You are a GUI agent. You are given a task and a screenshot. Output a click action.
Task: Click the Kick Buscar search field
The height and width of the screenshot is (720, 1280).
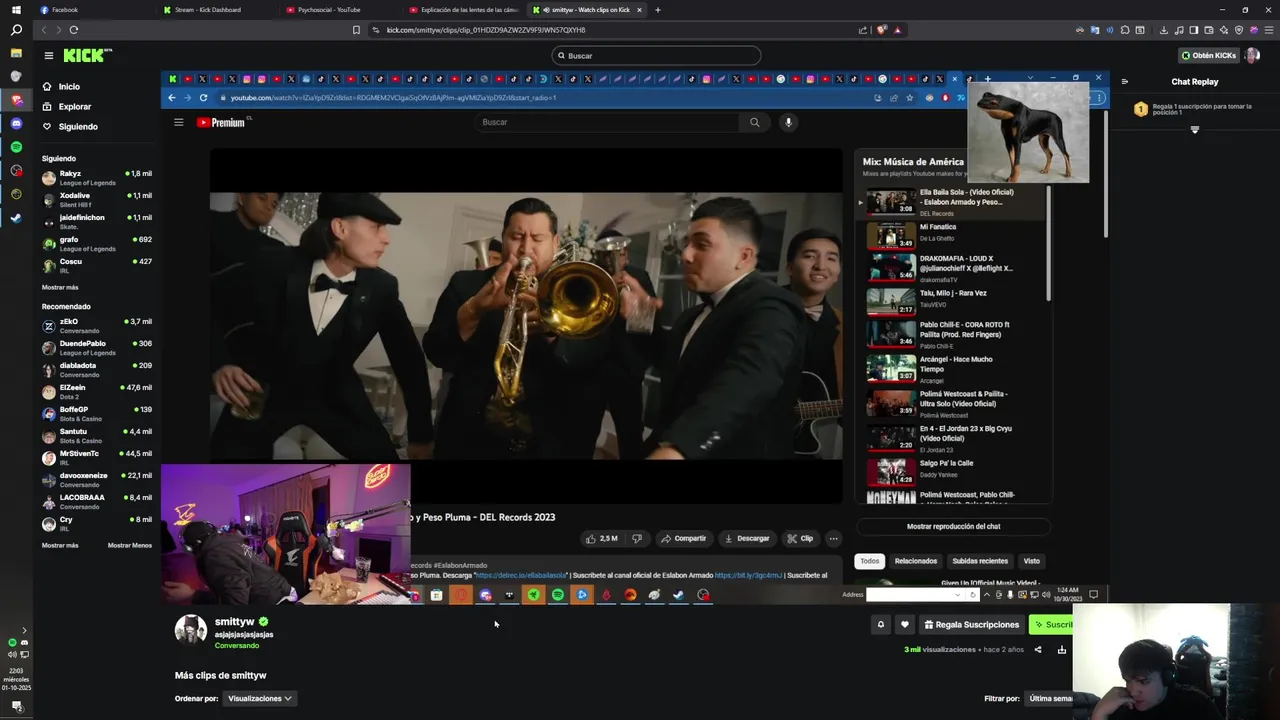(x=656, y=56)
